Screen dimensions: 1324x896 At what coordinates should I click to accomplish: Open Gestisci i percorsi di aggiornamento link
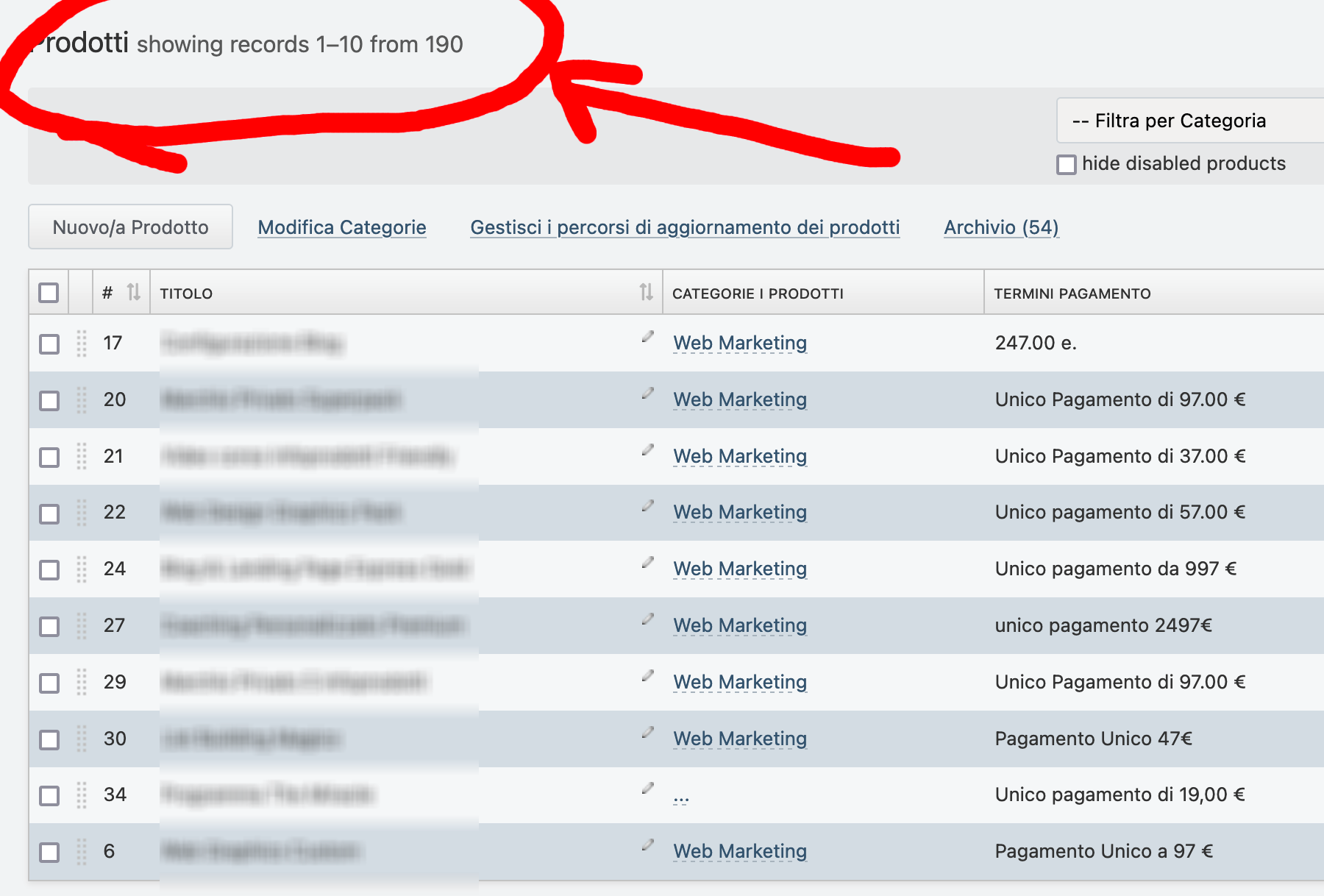(685, 227)
